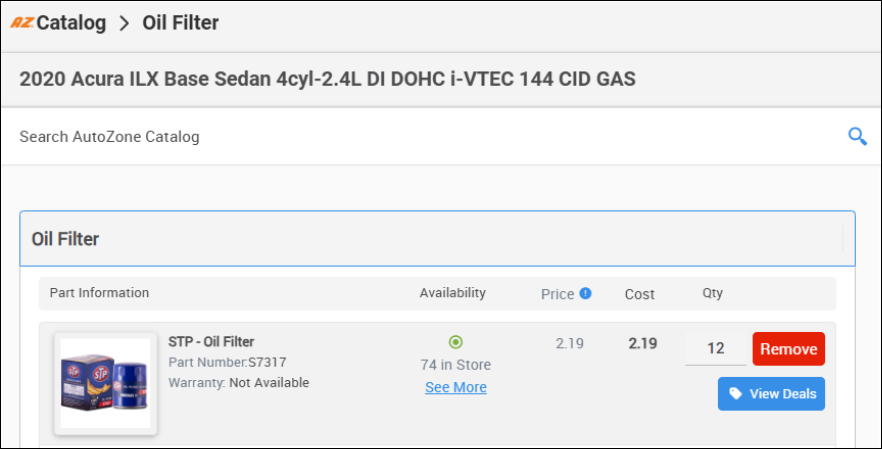Select the Oil Filter breadcrumb item

pos(181,23)
